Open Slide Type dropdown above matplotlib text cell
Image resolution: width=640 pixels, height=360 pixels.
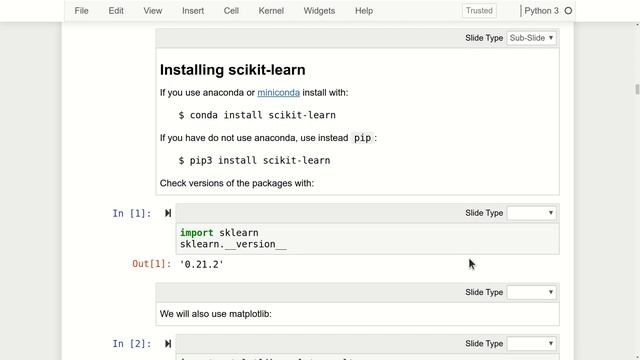tap(531, 292)
